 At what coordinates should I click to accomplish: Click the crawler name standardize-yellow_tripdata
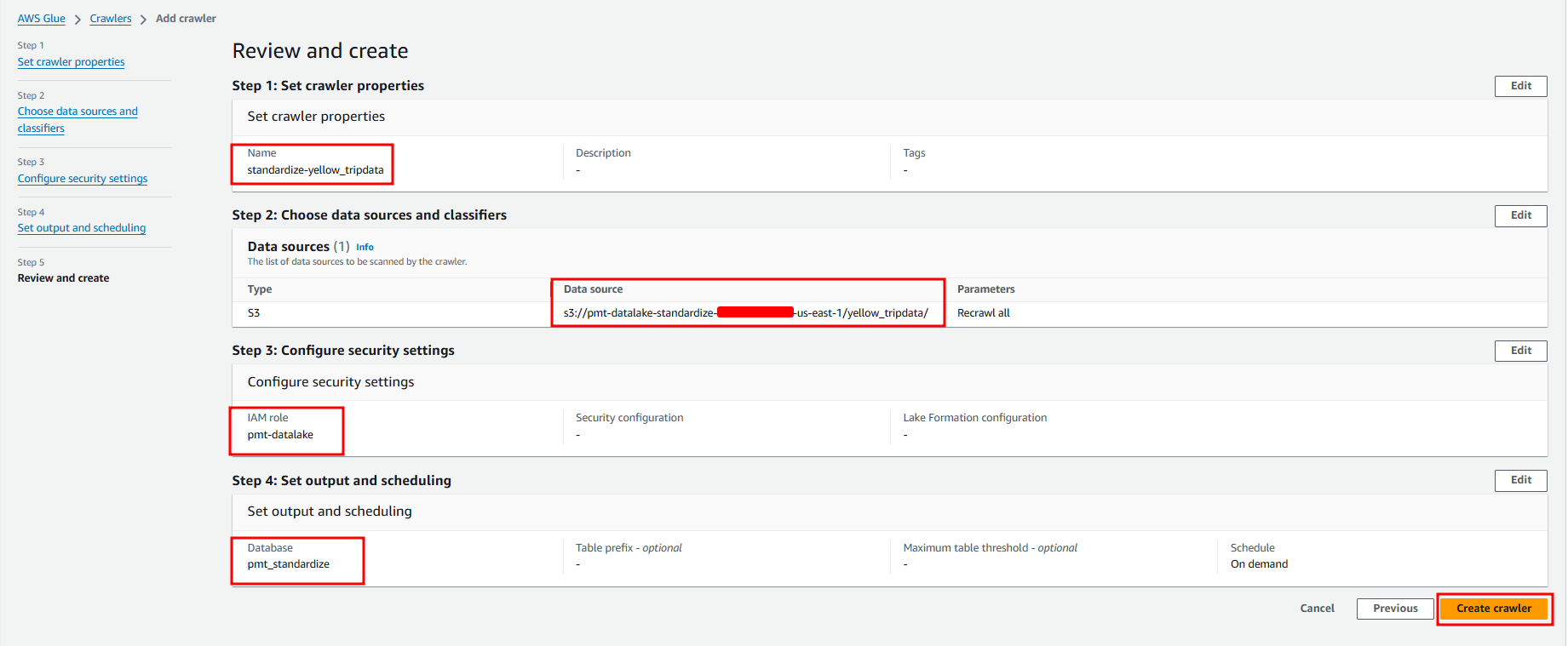click(x=315, y=170)
